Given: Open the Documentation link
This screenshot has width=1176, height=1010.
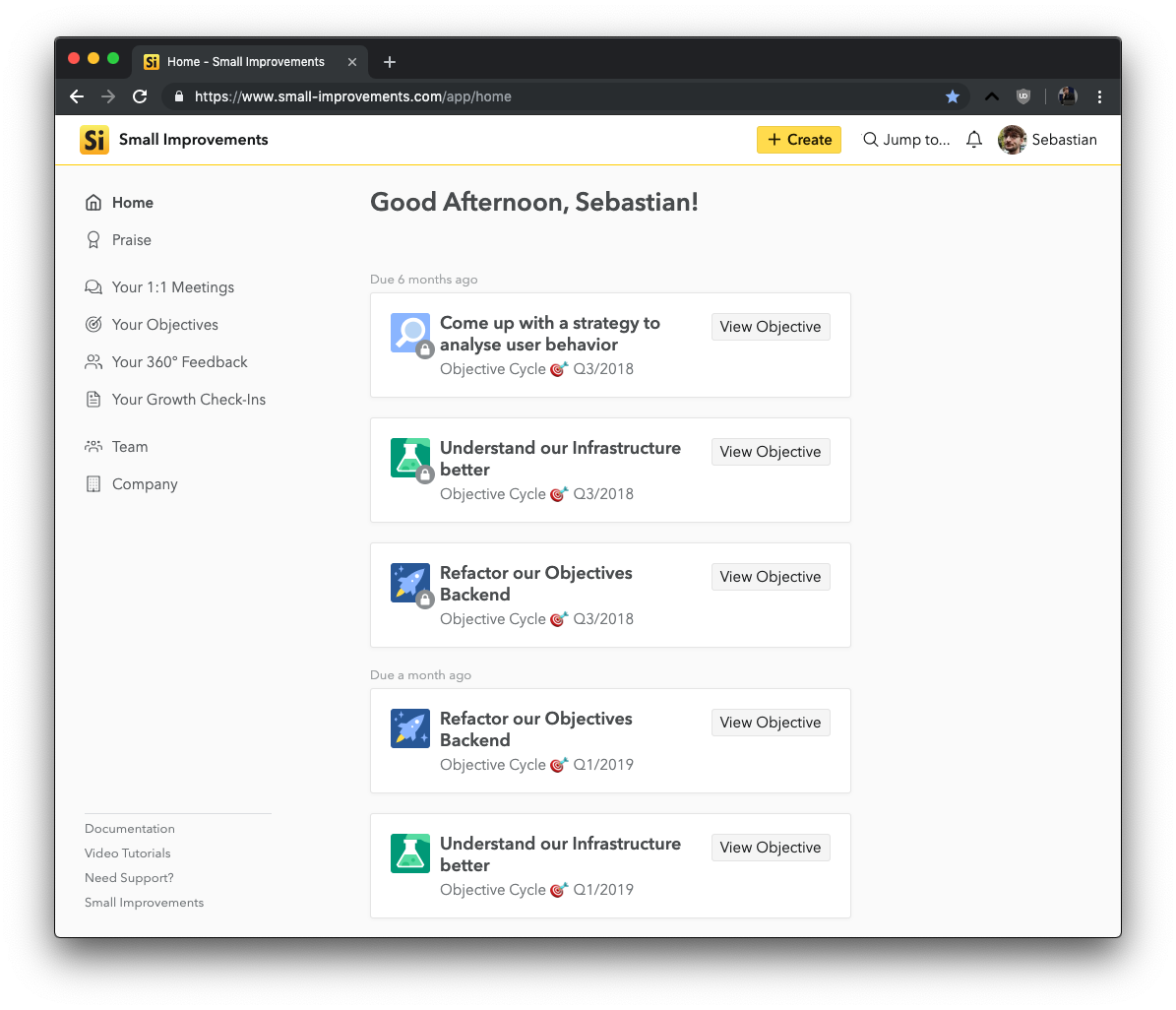Looking at the screenshot, I should (130, 829).
